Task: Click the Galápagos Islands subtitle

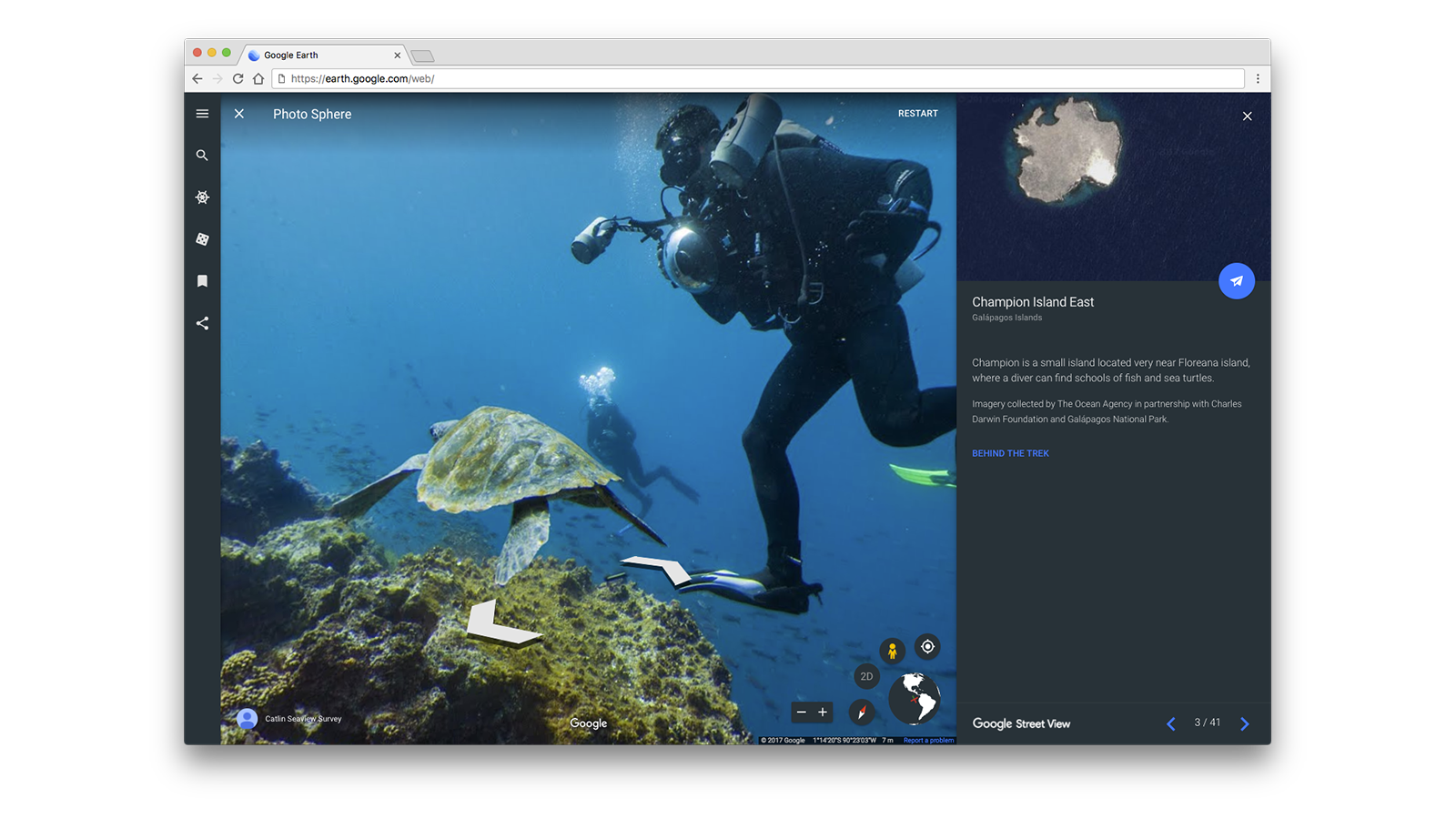Action: [1006, 318]
